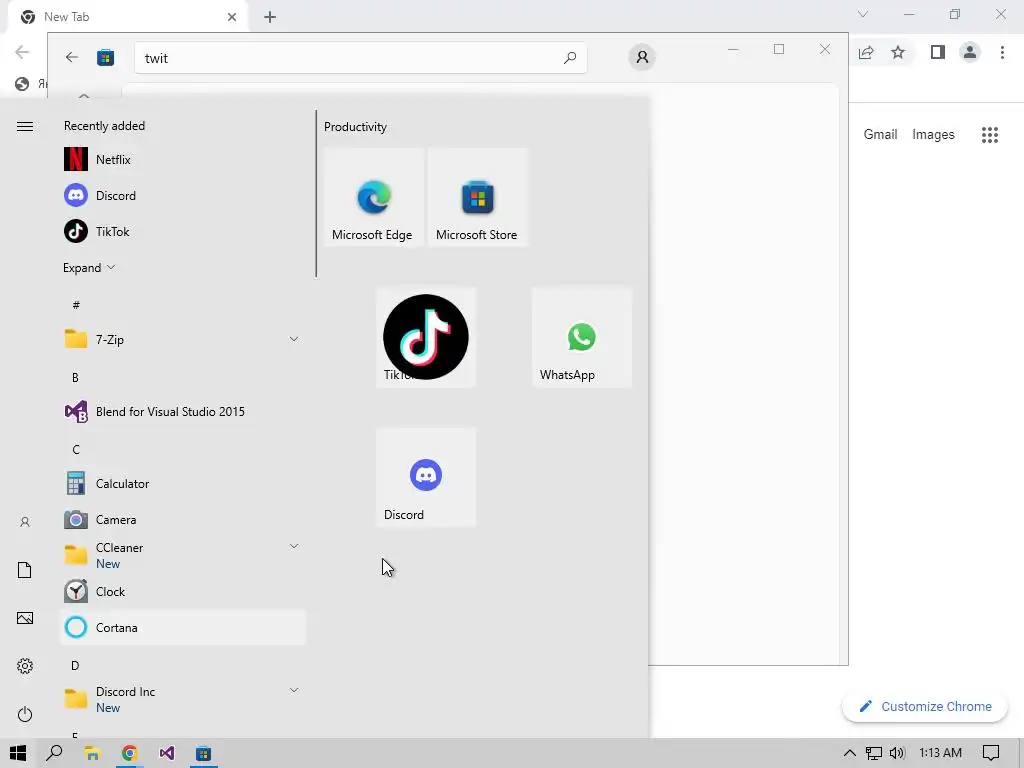The width and height of the screenshot is (1024, 768).
Task: Expand the Recently added list
Action: click(x=89, y=268)
